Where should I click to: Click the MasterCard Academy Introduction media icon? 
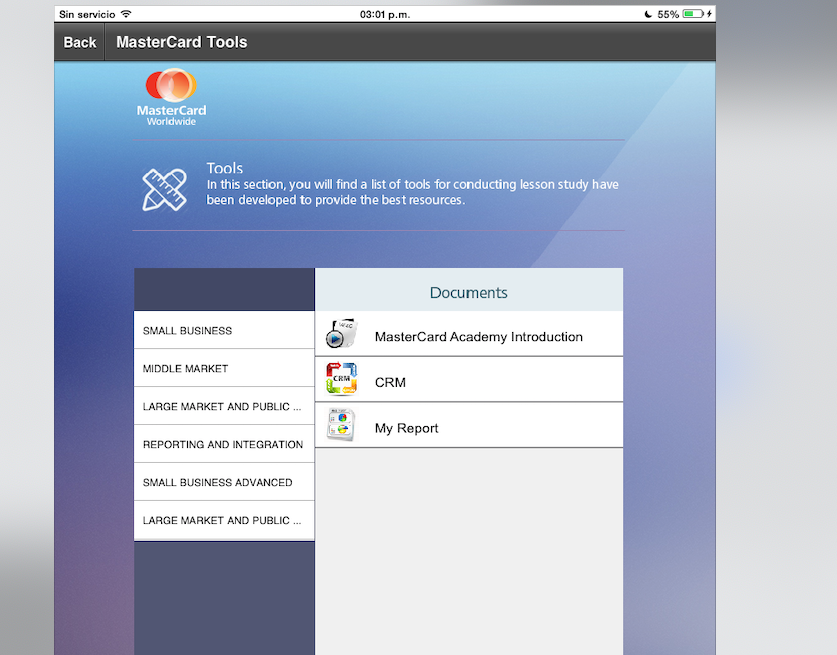point(341,334)
